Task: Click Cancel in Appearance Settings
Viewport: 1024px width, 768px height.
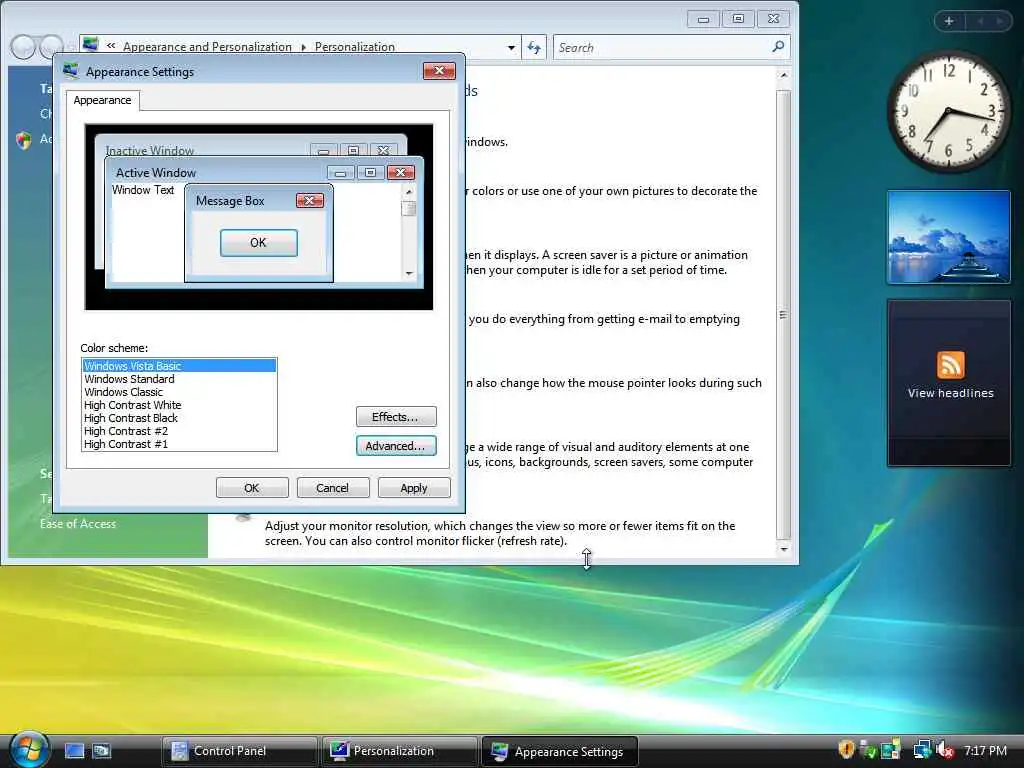Action: click(332, 488)
